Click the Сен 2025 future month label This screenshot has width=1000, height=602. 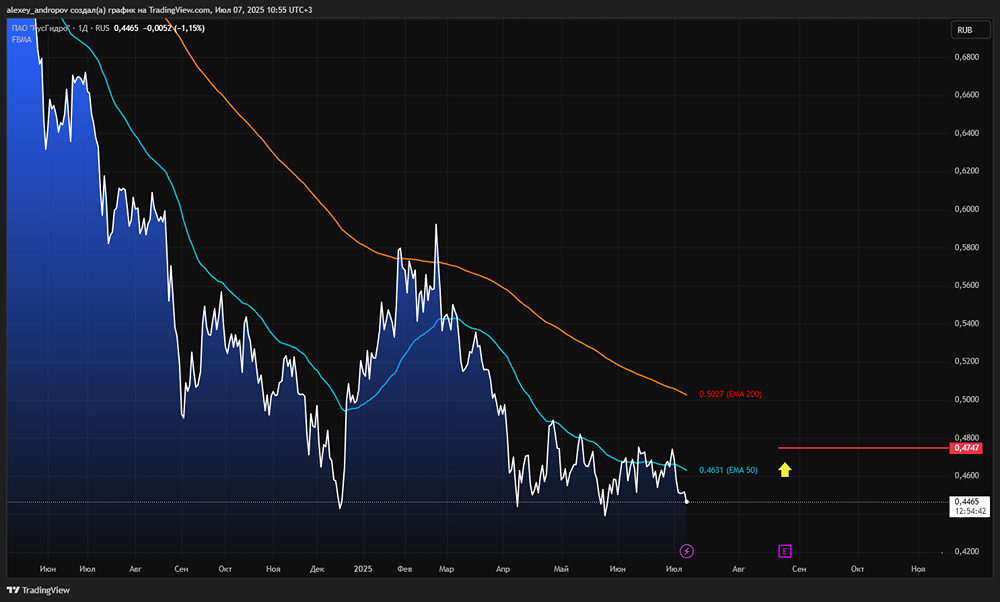click(798, 569)
